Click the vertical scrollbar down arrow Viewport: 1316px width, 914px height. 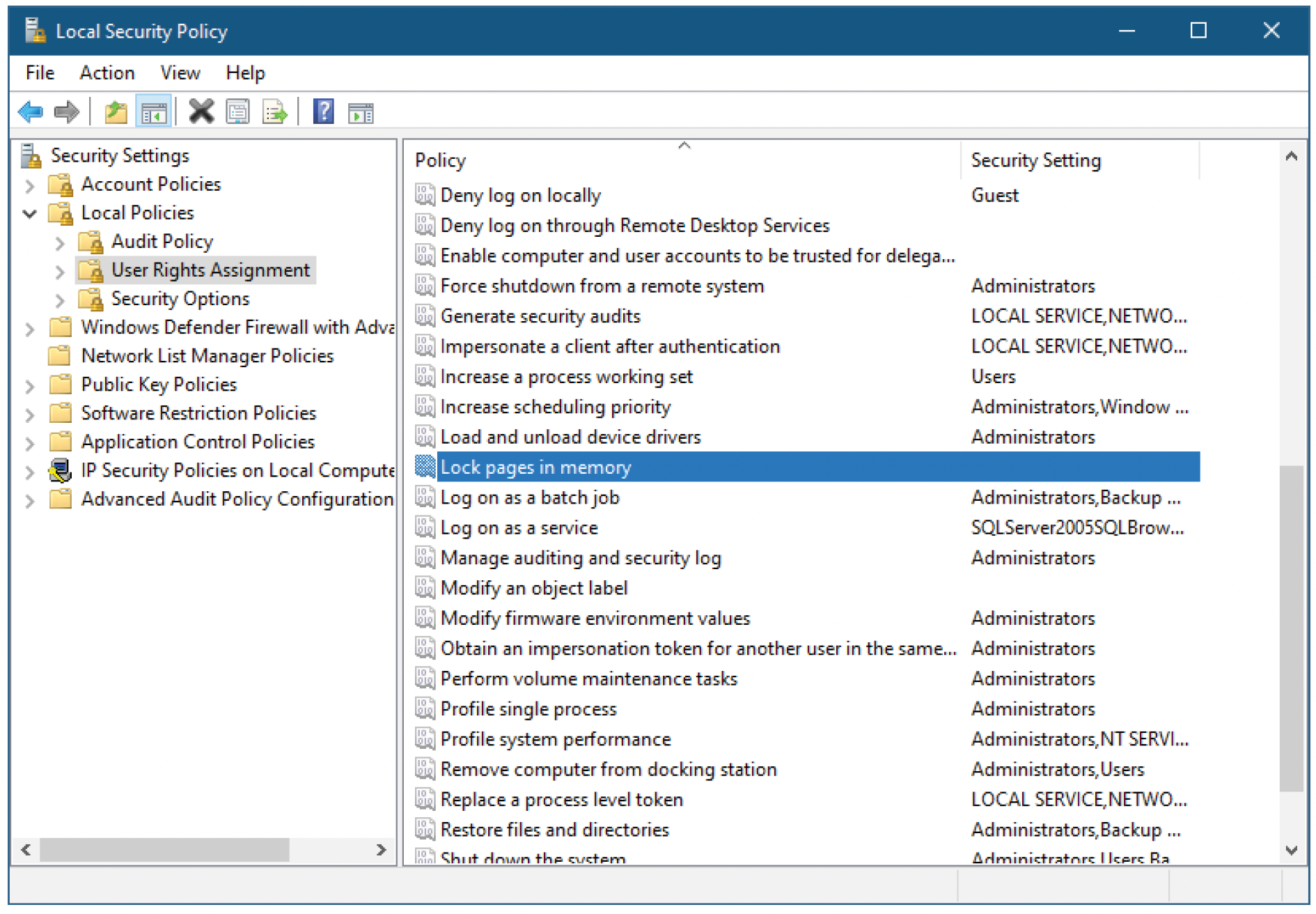point(1292,850)
